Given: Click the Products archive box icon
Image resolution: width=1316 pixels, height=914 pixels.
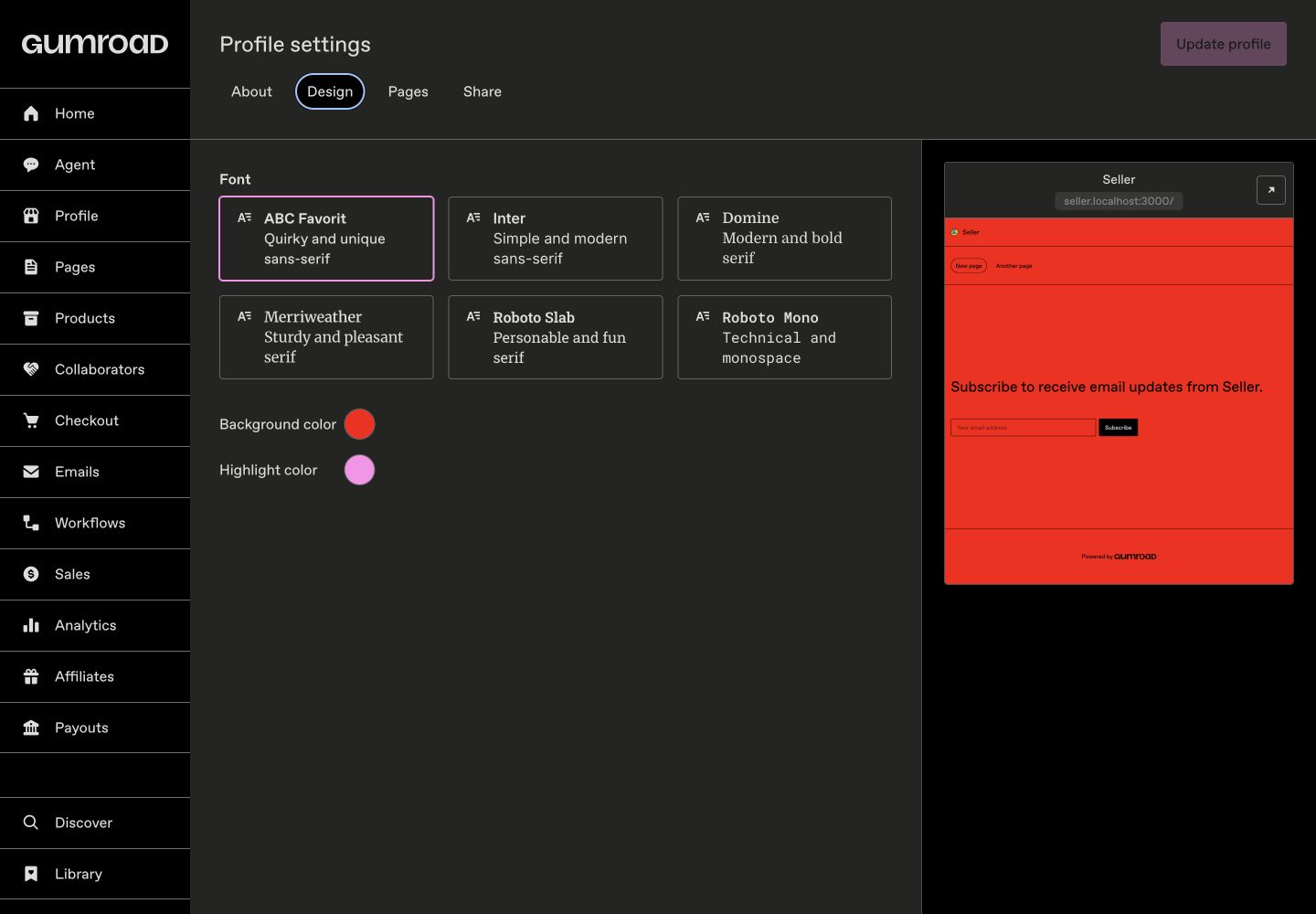Looking at the screenshot, I should coord(31,318).
